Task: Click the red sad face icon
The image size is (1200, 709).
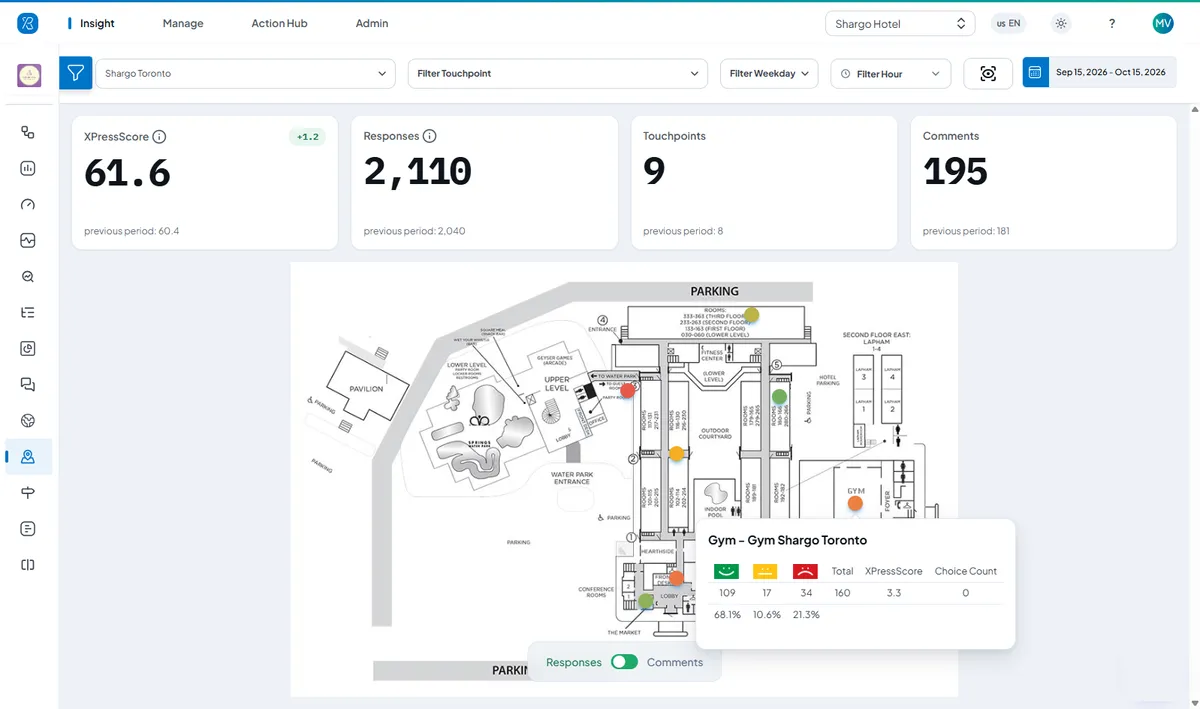Action: coord(805,571)
